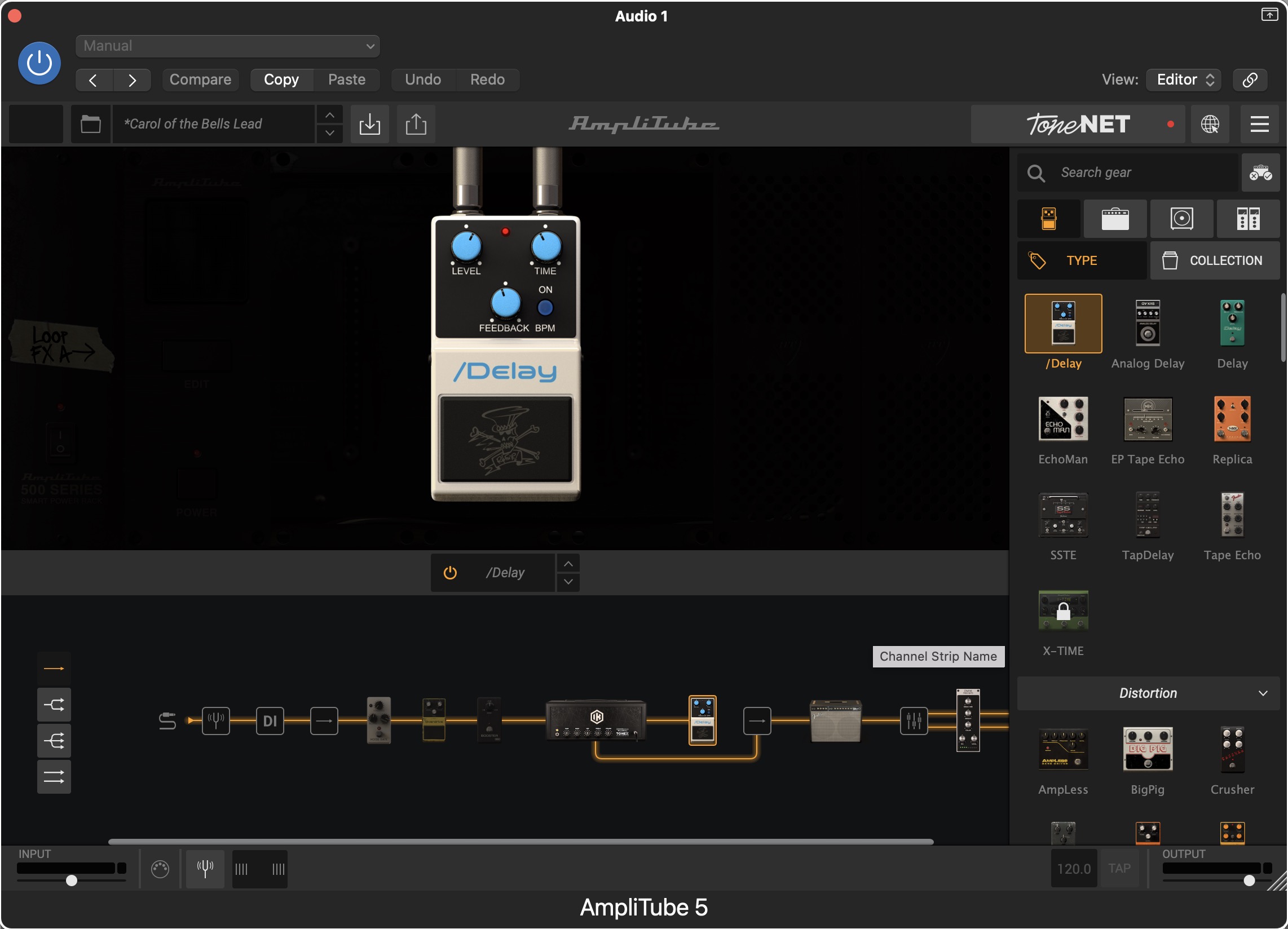Select the EchoMan pedal

click(1063, 419)
